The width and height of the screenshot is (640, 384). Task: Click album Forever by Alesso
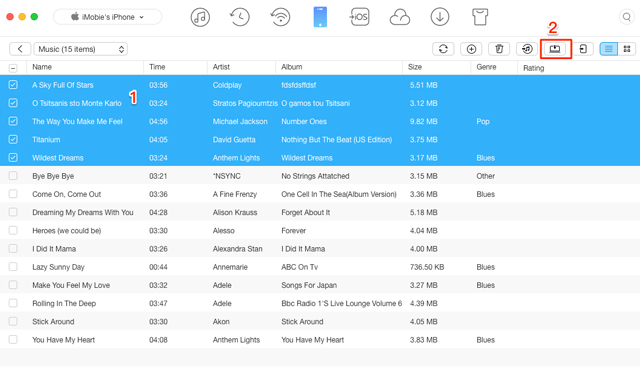pos(293,231)
